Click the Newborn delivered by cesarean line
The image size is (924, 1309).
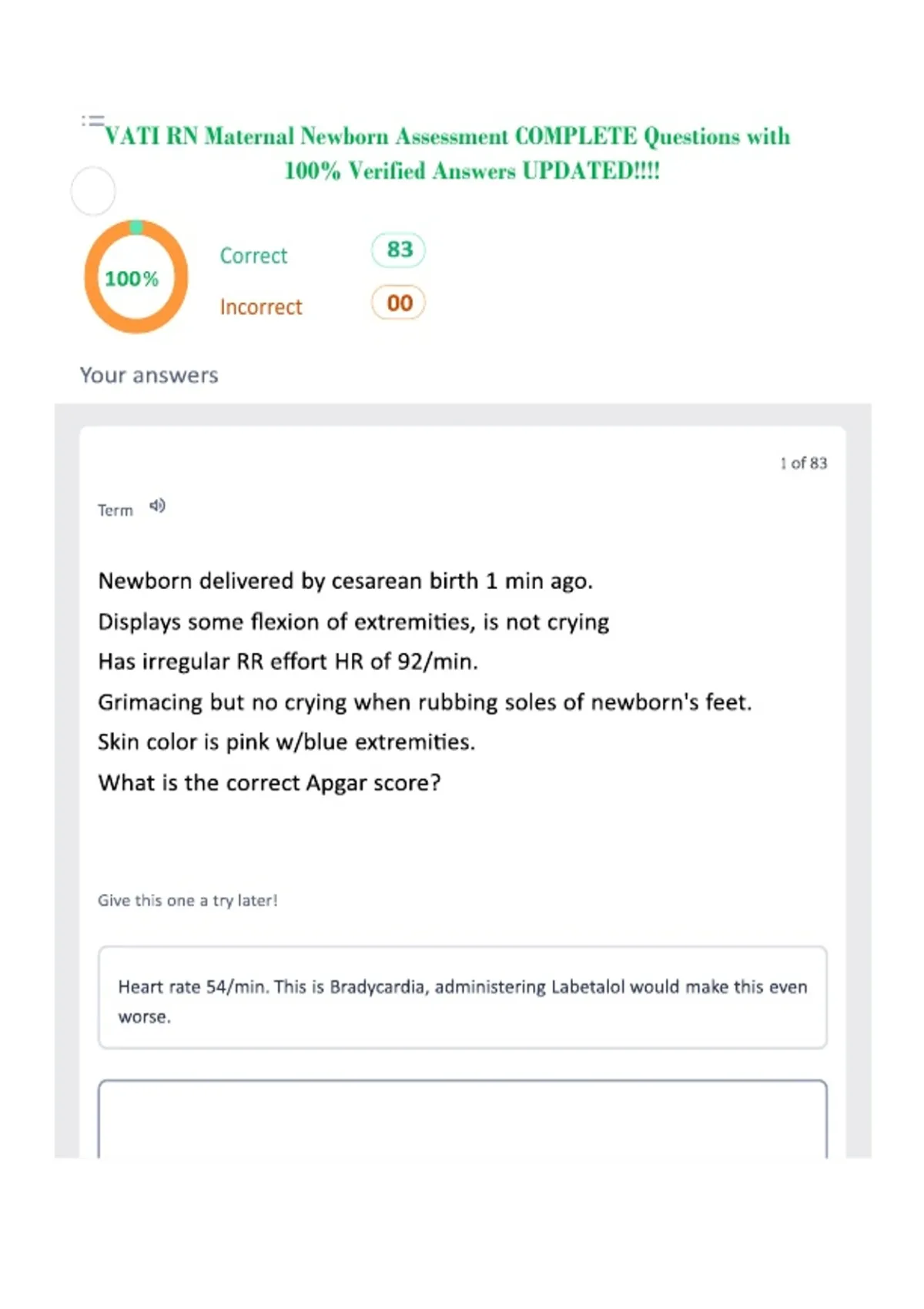click(345, 581)
